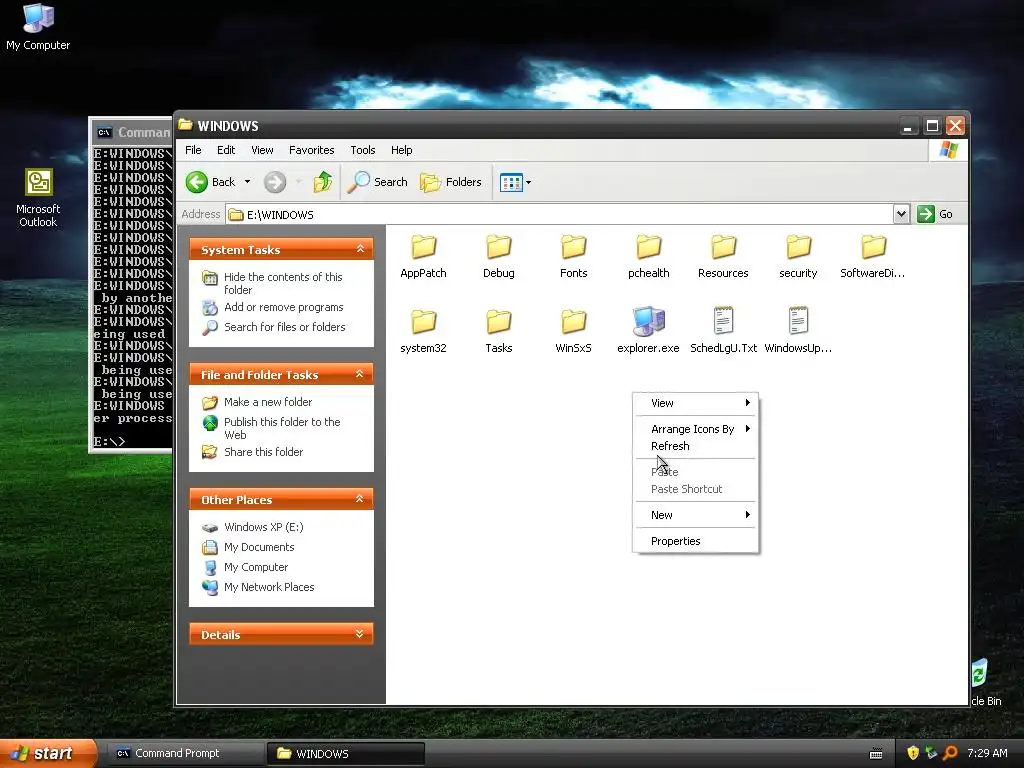This screenshot has height=768, width=1024.
Task: Go to My Network Places
Action: coord(268,587)
